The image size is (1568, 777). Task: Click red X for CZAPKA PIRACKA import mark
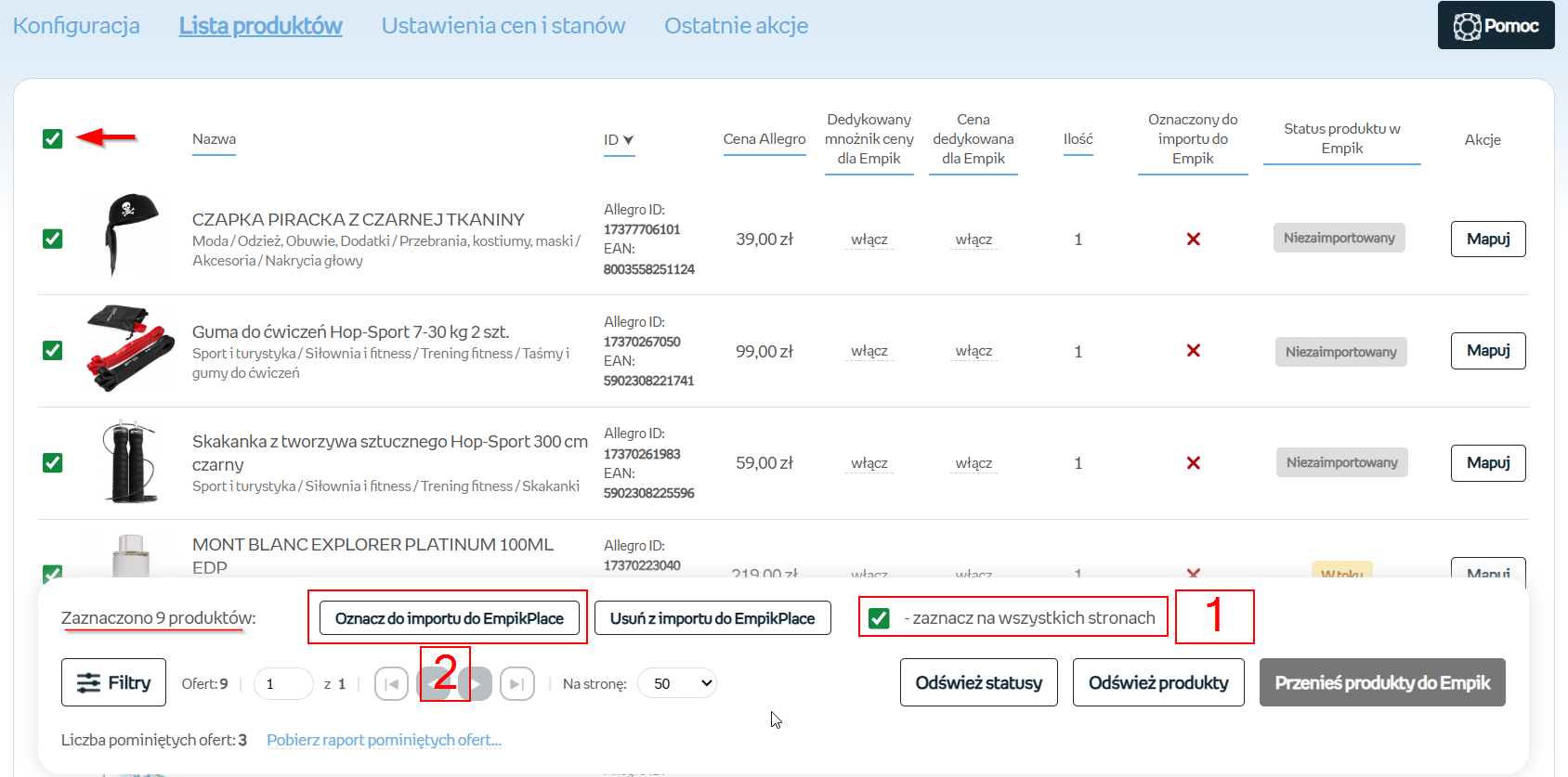1193,240
